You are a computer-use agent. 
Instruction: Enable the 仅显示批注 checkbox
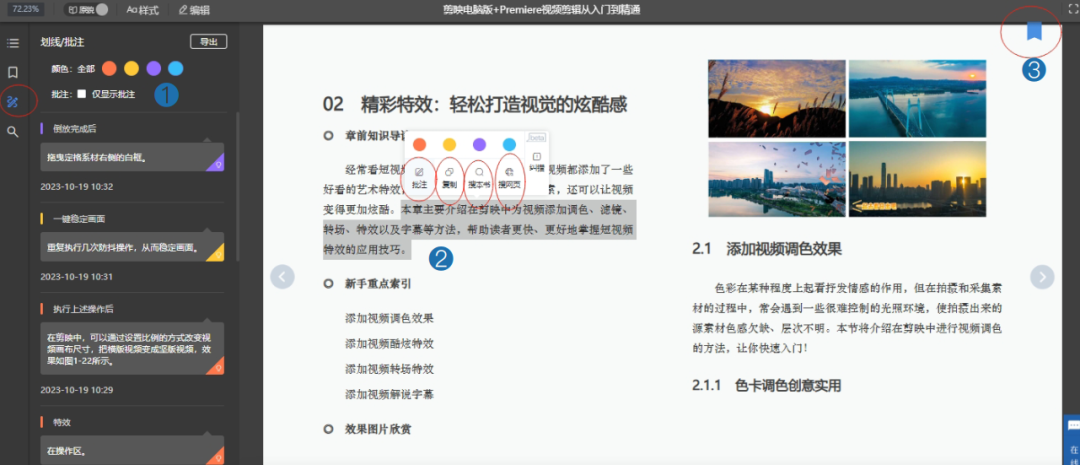tap(82, 94)
